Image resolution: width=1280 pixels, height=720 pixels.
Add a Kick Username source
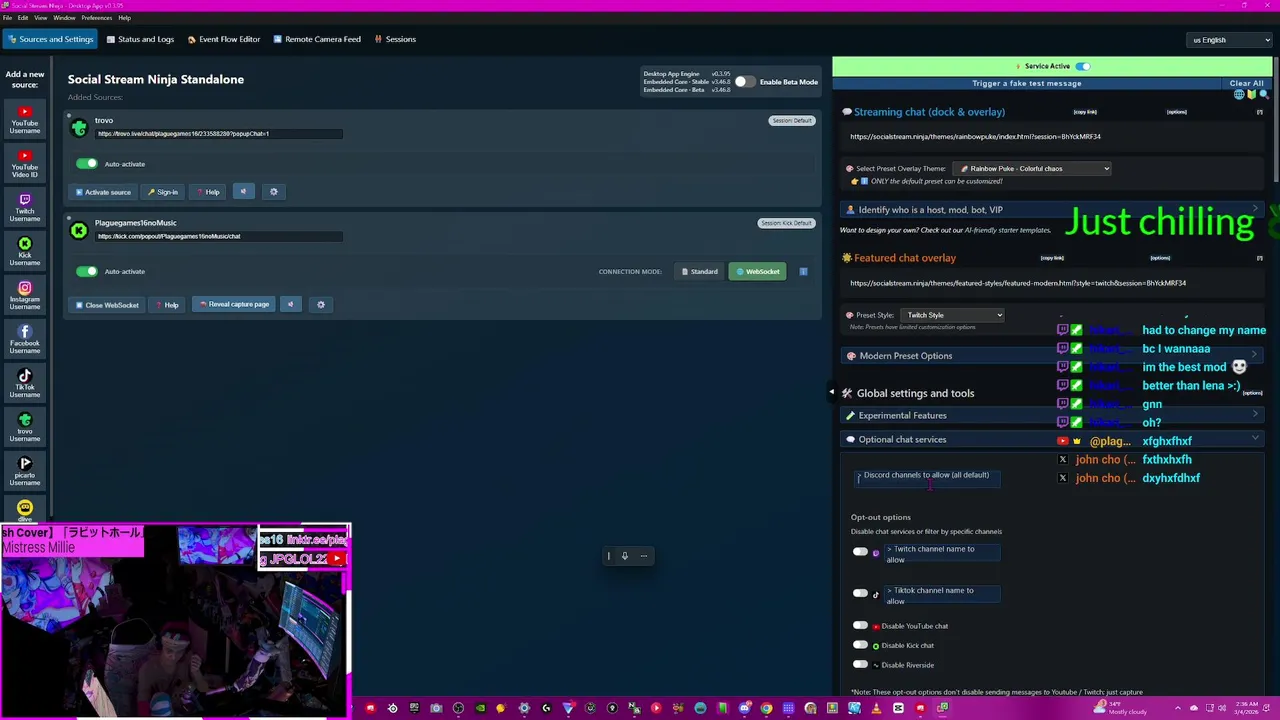click(x=25, y=252)
